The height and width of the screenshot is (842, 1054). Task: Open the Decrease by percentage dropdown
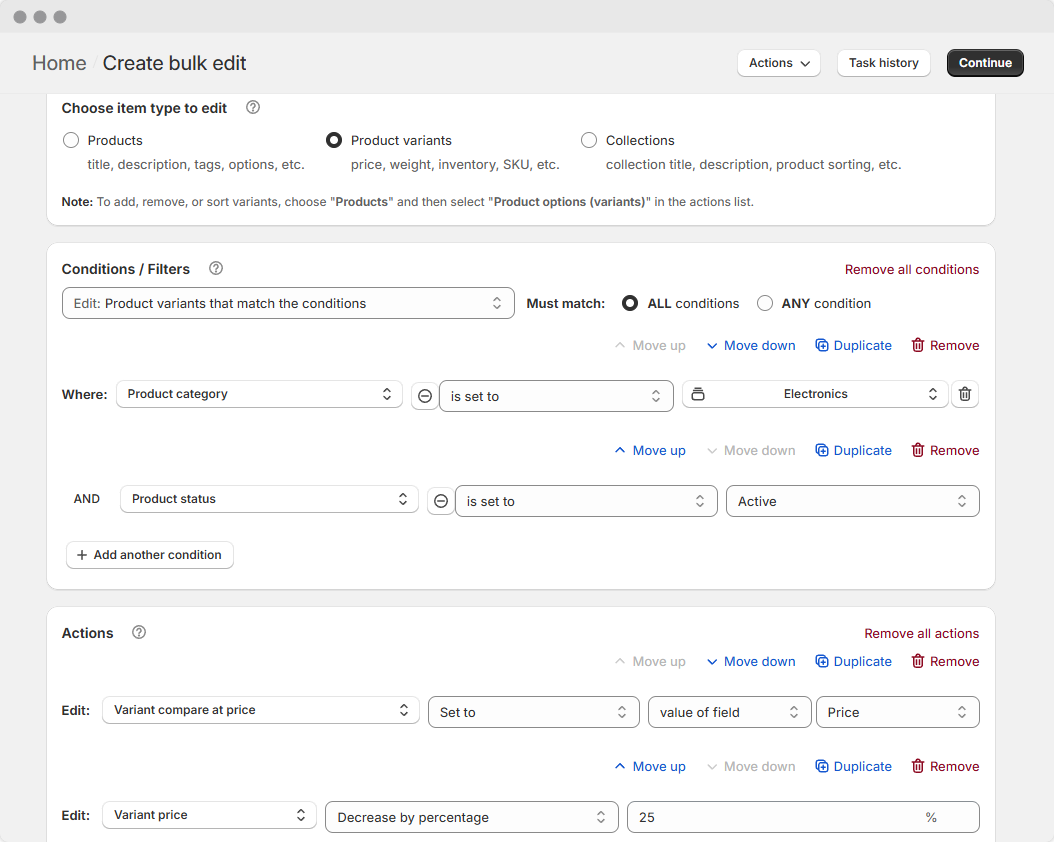pyautogui.click(x=471, y=817)
